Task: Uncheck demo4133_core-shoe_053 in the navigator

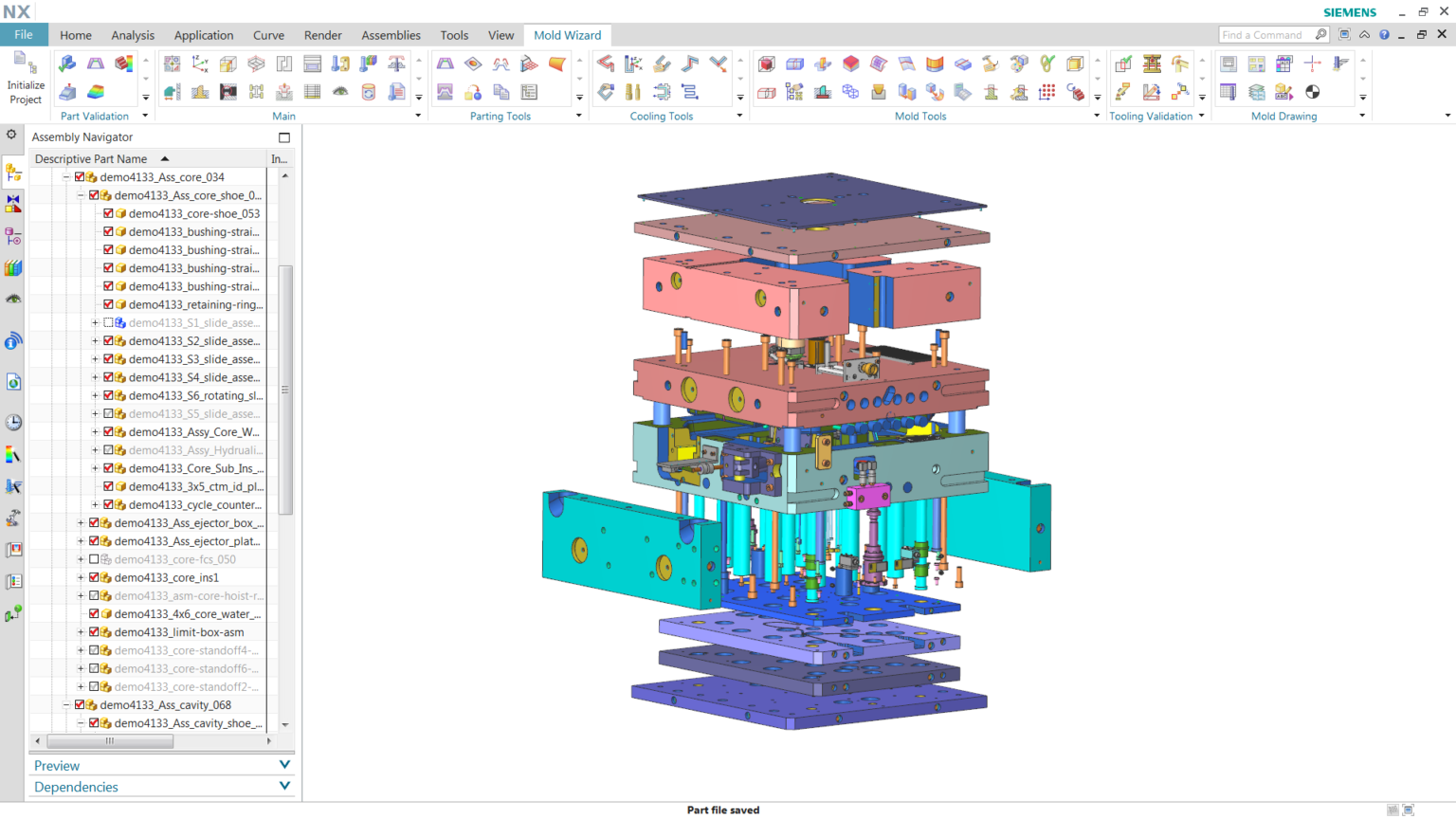Action: point(108,212)
